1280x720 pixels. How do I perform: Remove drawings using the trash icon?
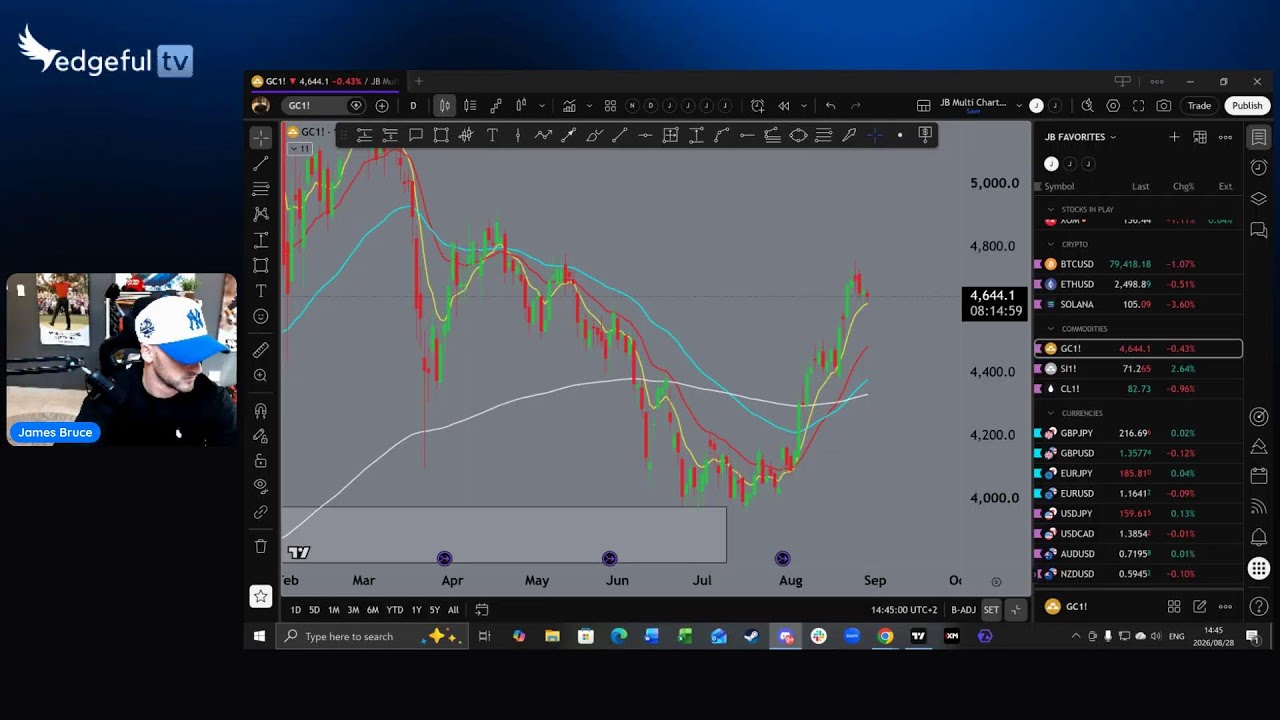tap(261, 546)
